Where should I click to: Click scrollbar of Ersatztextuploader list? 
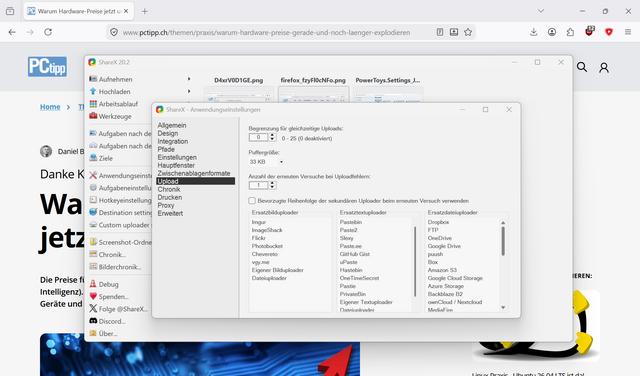[x=415, y=261]
